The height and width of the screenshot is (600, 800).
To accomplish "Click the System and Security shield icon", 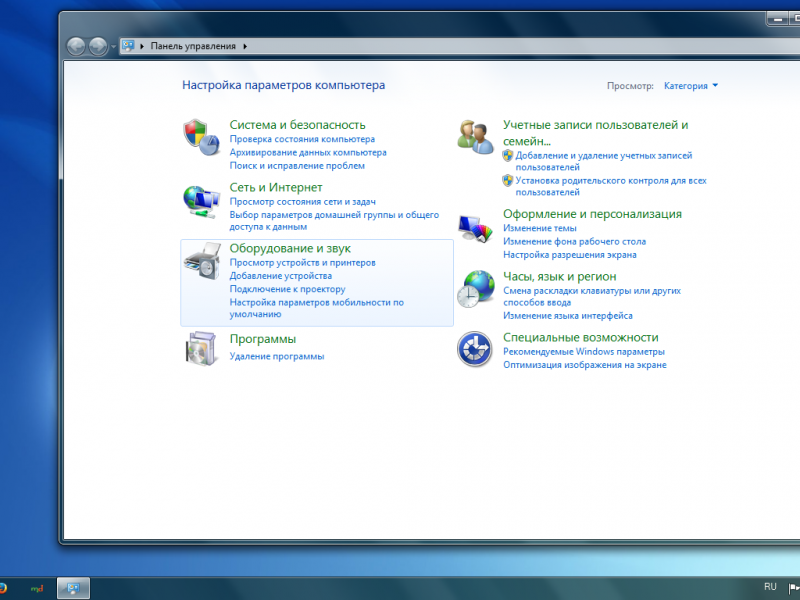I will click(201, 137).
